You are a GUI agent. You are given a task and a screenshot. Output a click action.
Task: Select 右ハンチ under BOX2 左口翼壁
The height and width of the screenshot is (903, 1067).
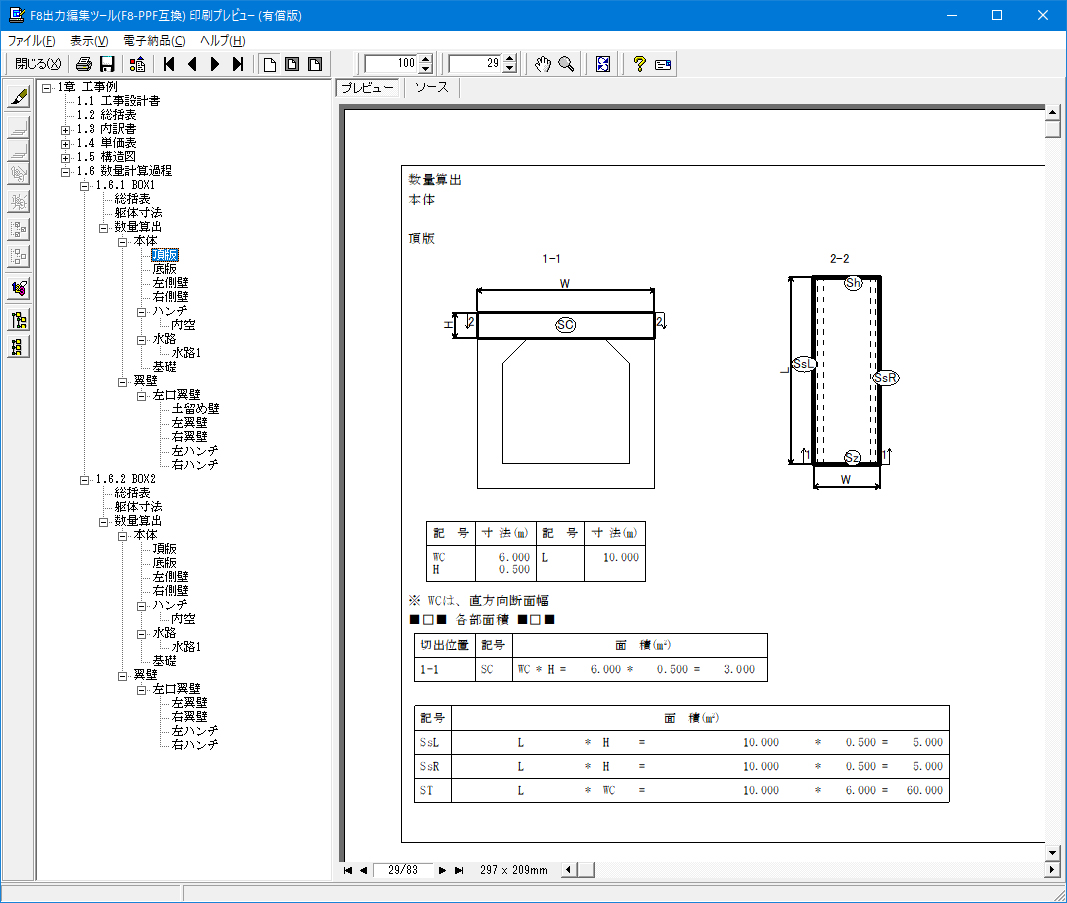tap(195, 745)
